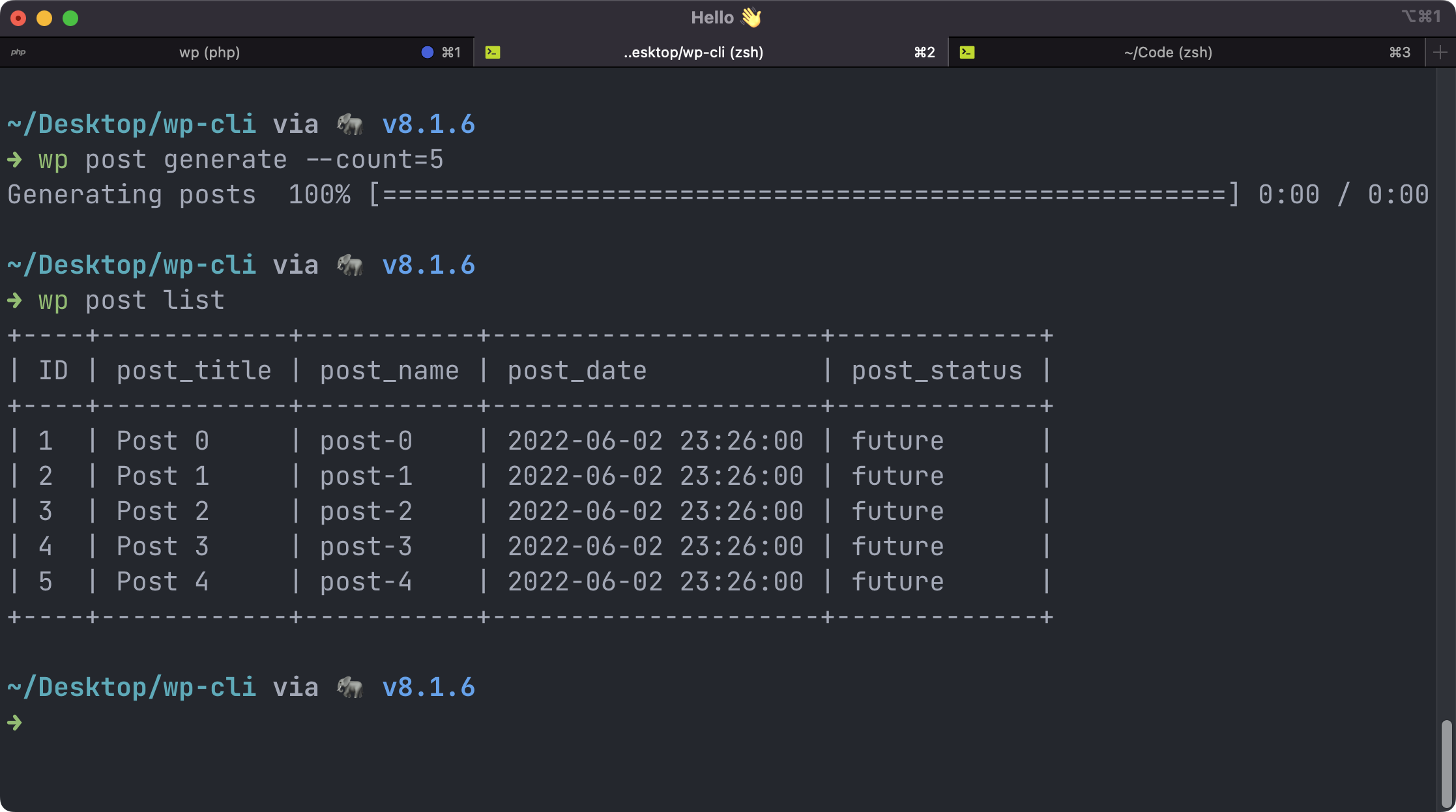Click the php icon on first tab
The height and width of the screenshot is (812, 1456).
click(18, 52)
